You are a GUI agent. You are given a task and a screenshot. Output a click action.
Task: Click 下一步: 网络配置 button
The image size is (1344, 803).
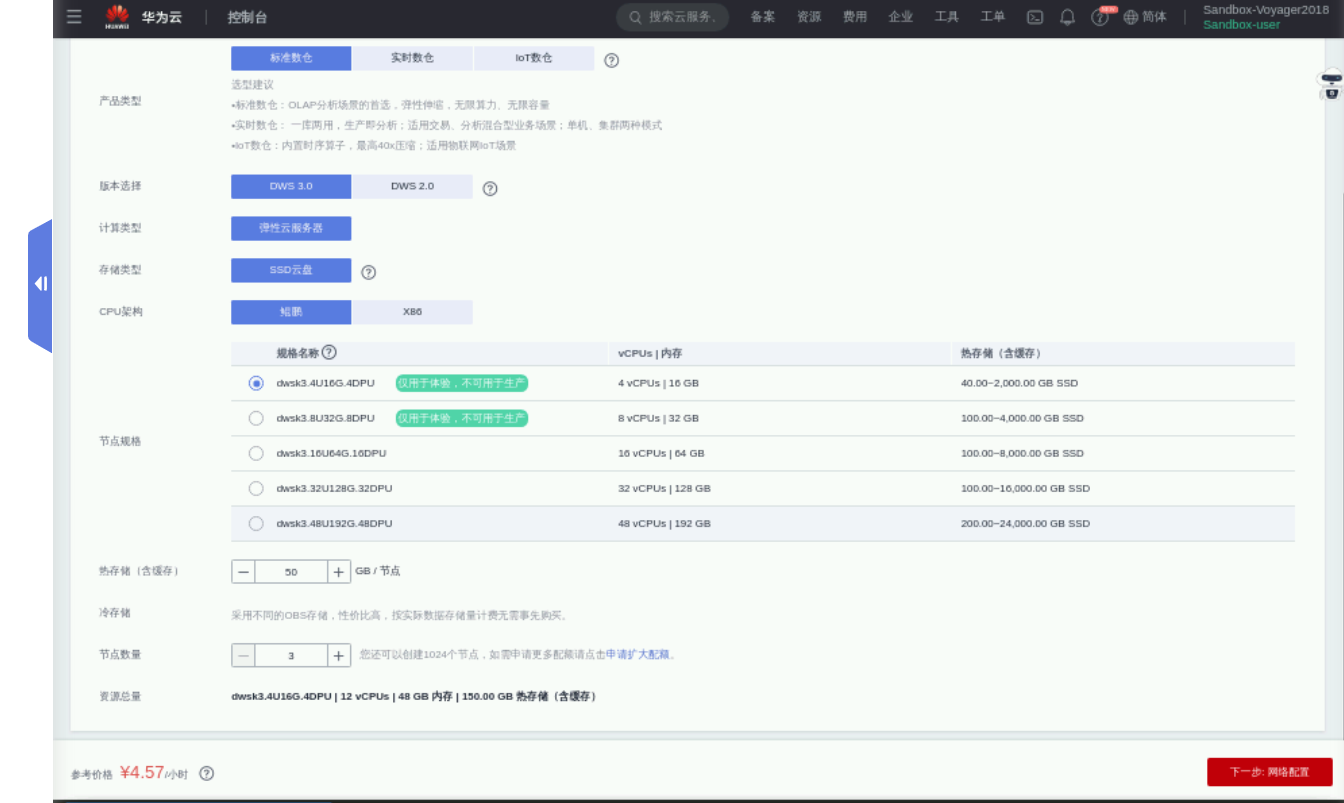[1269, 772]
